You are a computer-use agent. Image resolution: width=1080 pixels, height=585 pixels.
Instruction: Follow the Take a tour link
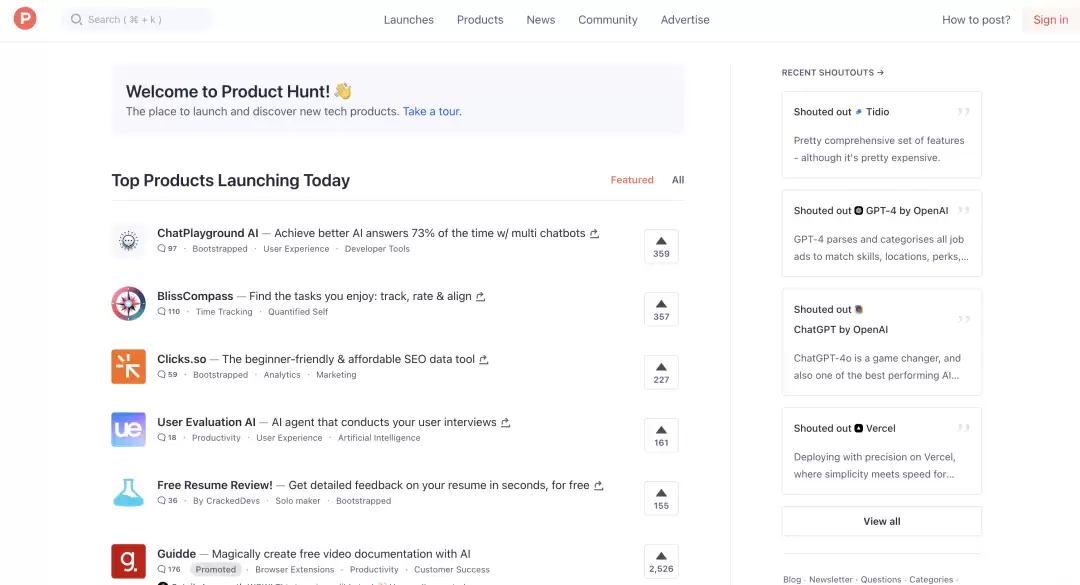click(x=431, y=112)
